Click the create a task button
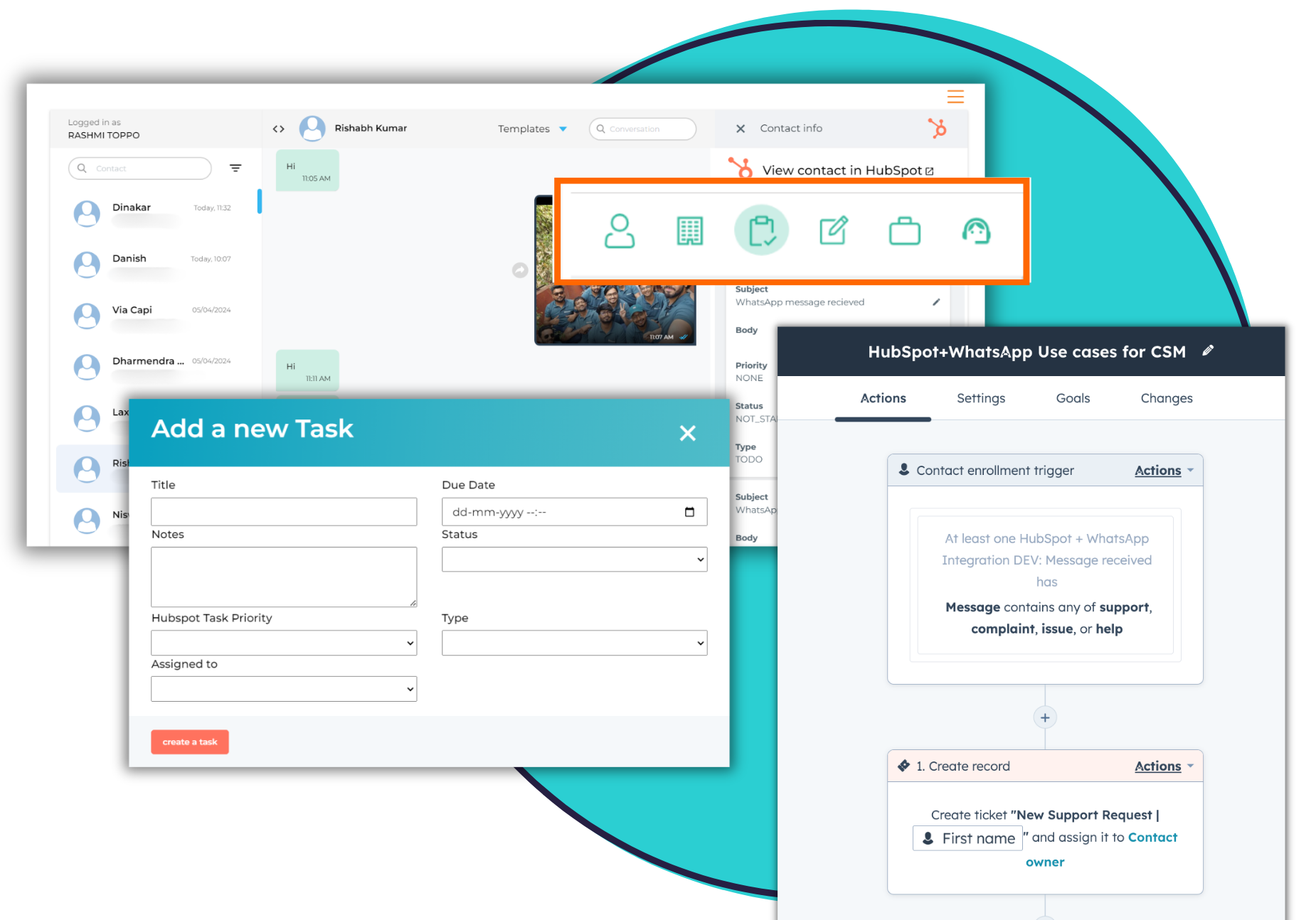 pyautogui.click(x=189, y=742)
